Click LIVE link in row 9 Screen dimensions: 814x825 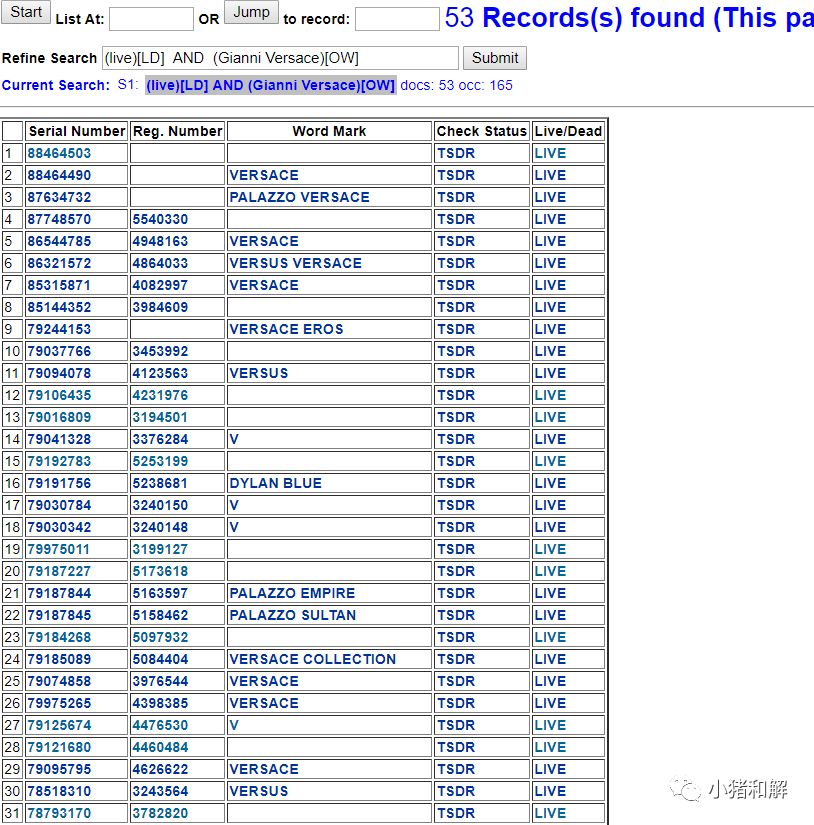[550, 329]
